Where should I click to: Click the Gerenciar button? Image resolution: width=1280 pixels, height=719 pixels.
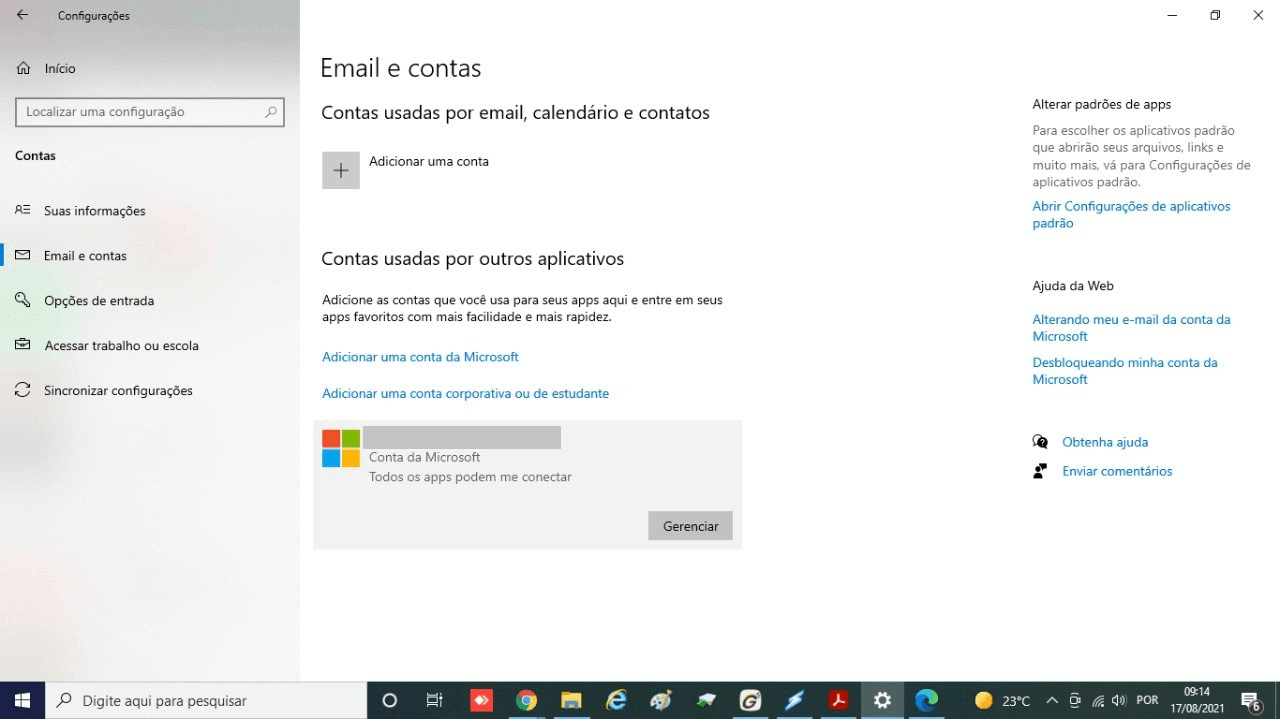(690, 526)
